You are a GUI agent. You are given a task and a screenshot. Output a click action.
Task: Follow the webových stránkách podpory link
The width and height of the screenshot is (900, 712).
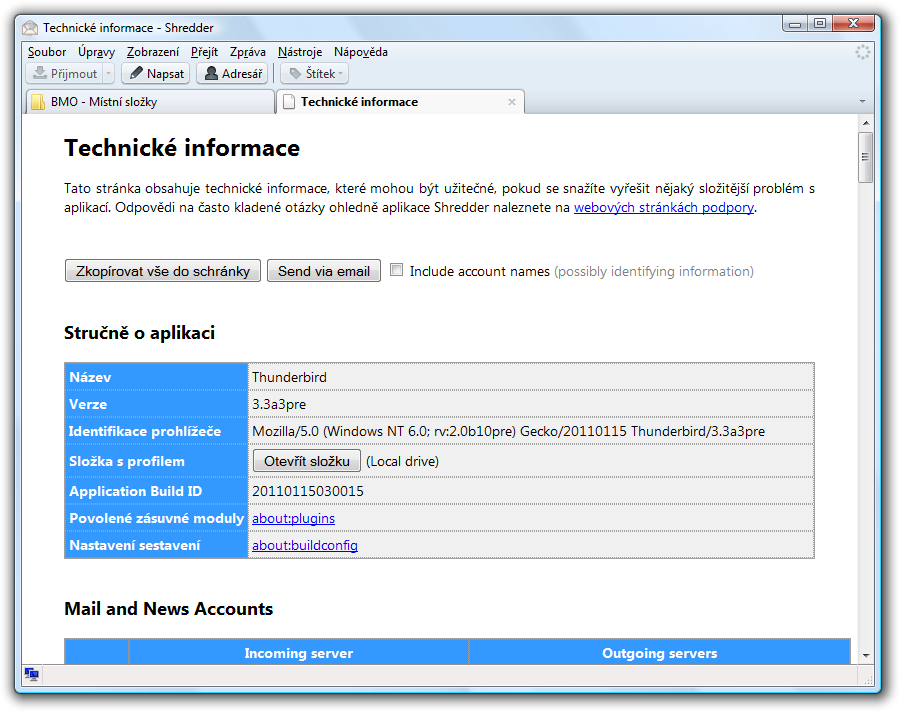tap(664, 207)
